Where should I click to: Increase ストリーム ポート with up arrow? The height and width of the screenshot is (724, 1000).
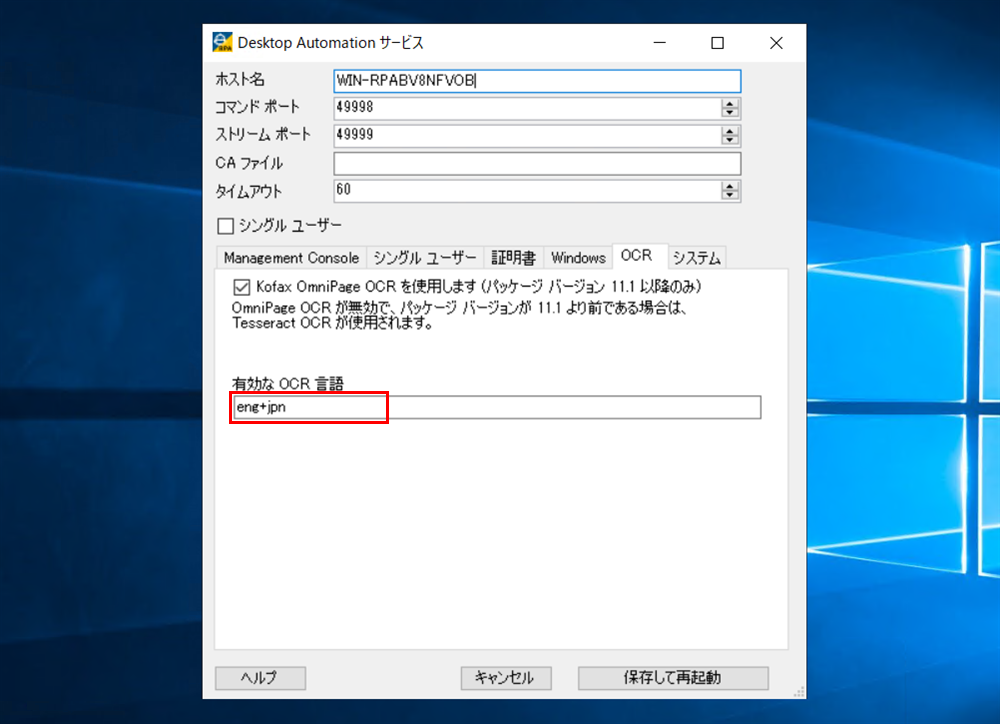point(730,131)
